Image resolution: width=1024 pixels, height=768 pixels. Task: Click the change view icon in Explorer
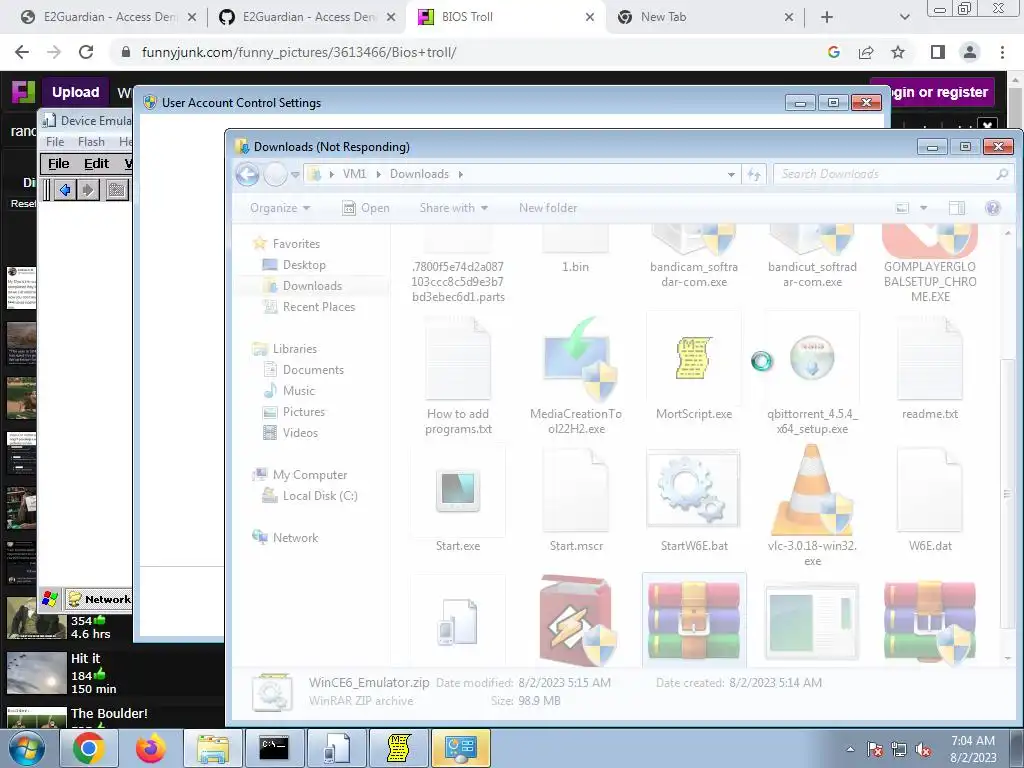[903, 208]
